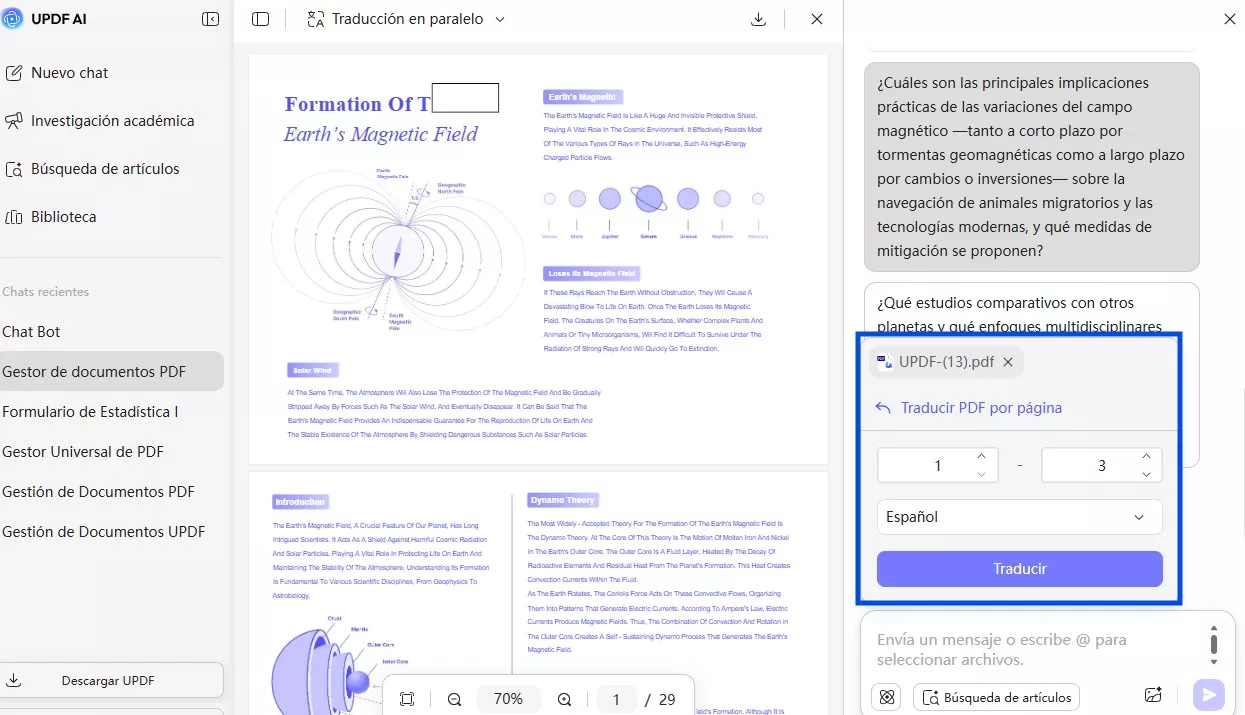Zoom in the document
The width and height of the screenshot is (1245, 715).
[x=564, y=699]
